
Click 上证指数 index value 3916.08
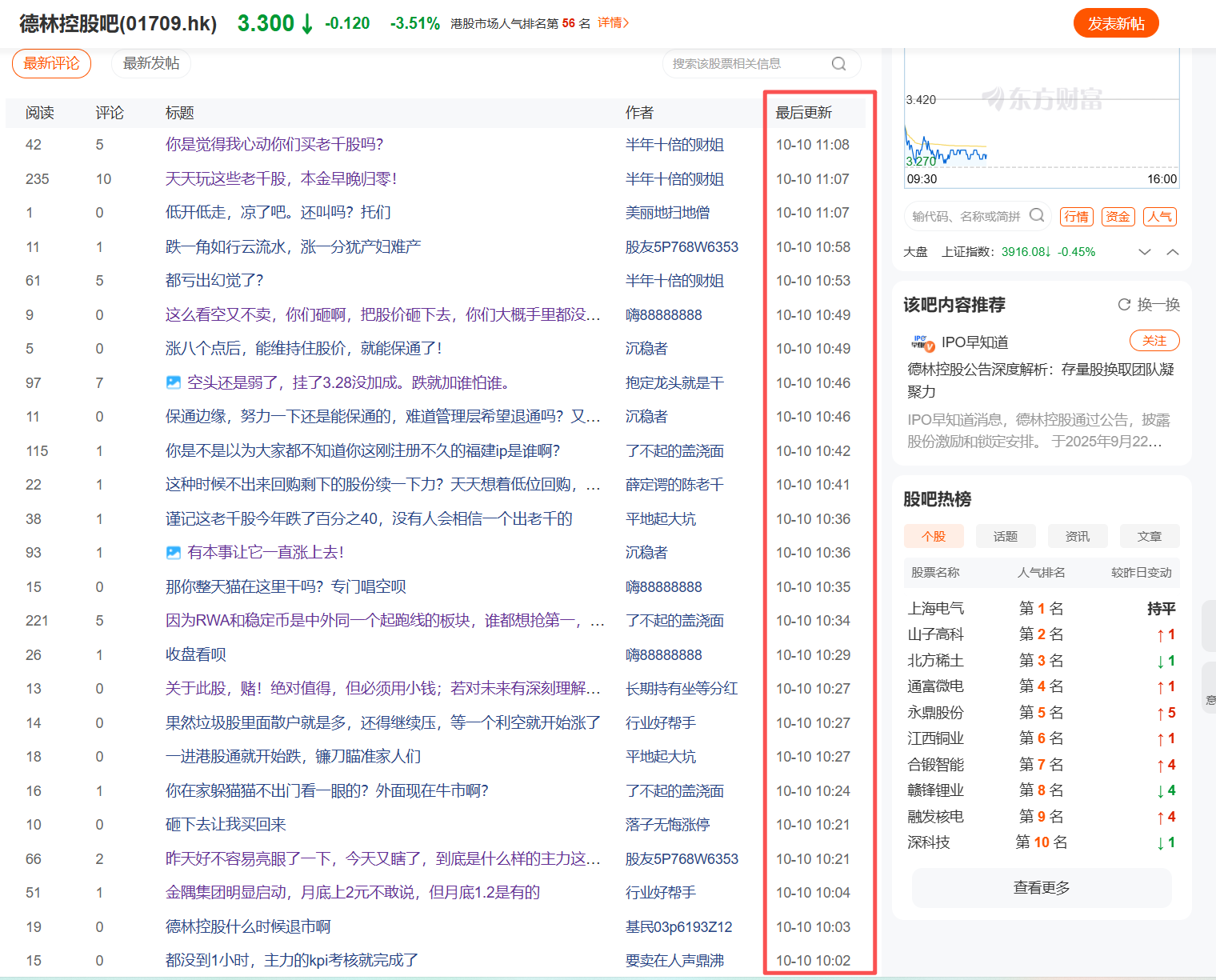point(1026,252)
